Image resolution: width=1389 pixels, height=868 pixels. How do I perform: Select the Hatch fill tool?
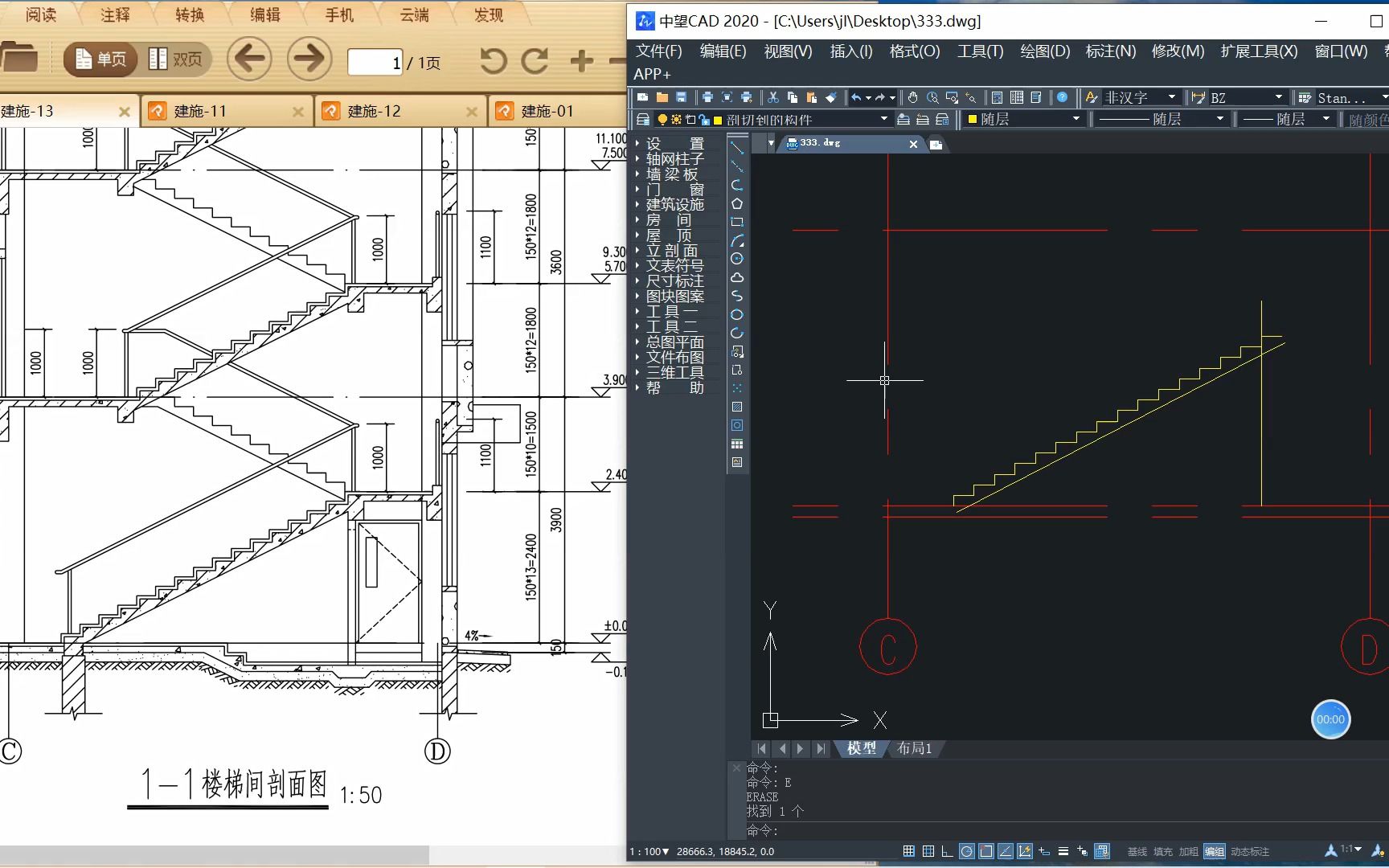737,407
